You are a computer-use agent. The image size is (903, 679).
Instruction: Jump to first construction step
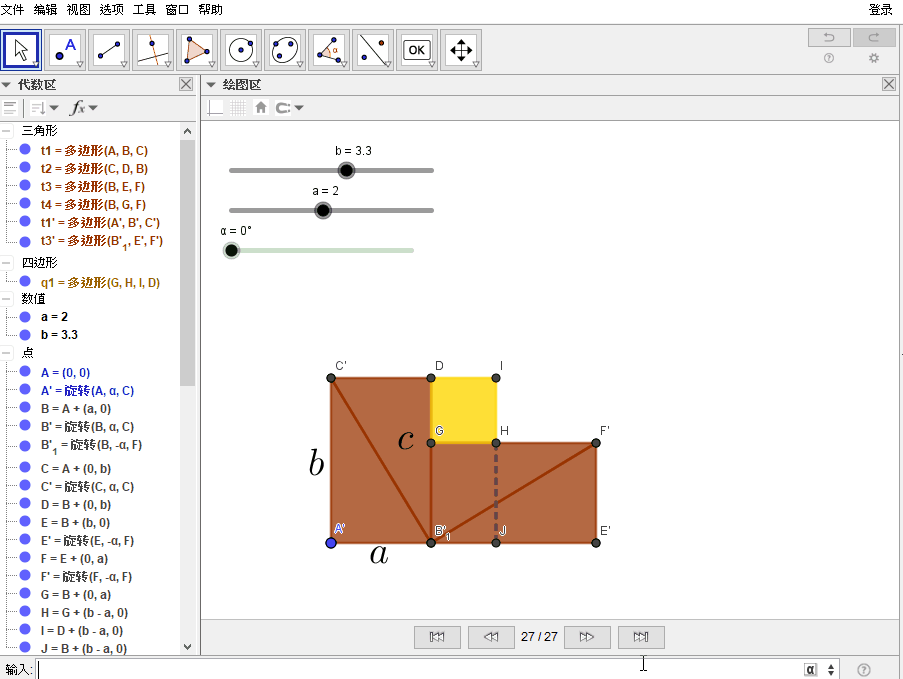pos(437,637)
